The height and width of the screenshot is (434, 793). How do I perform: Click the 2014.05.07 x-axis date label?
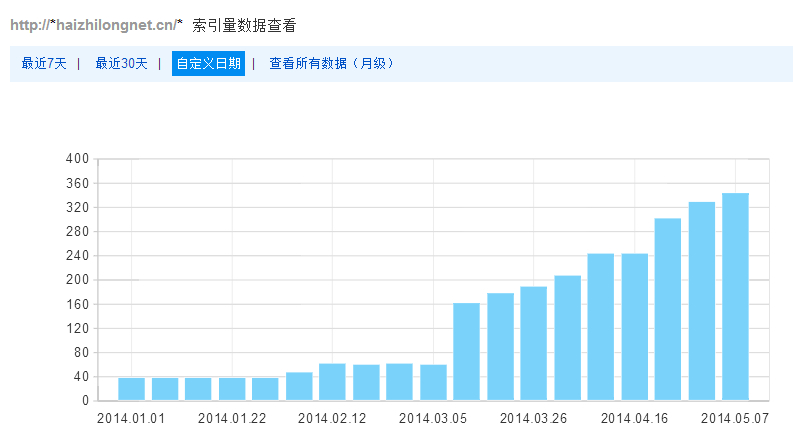pos(735,418)
